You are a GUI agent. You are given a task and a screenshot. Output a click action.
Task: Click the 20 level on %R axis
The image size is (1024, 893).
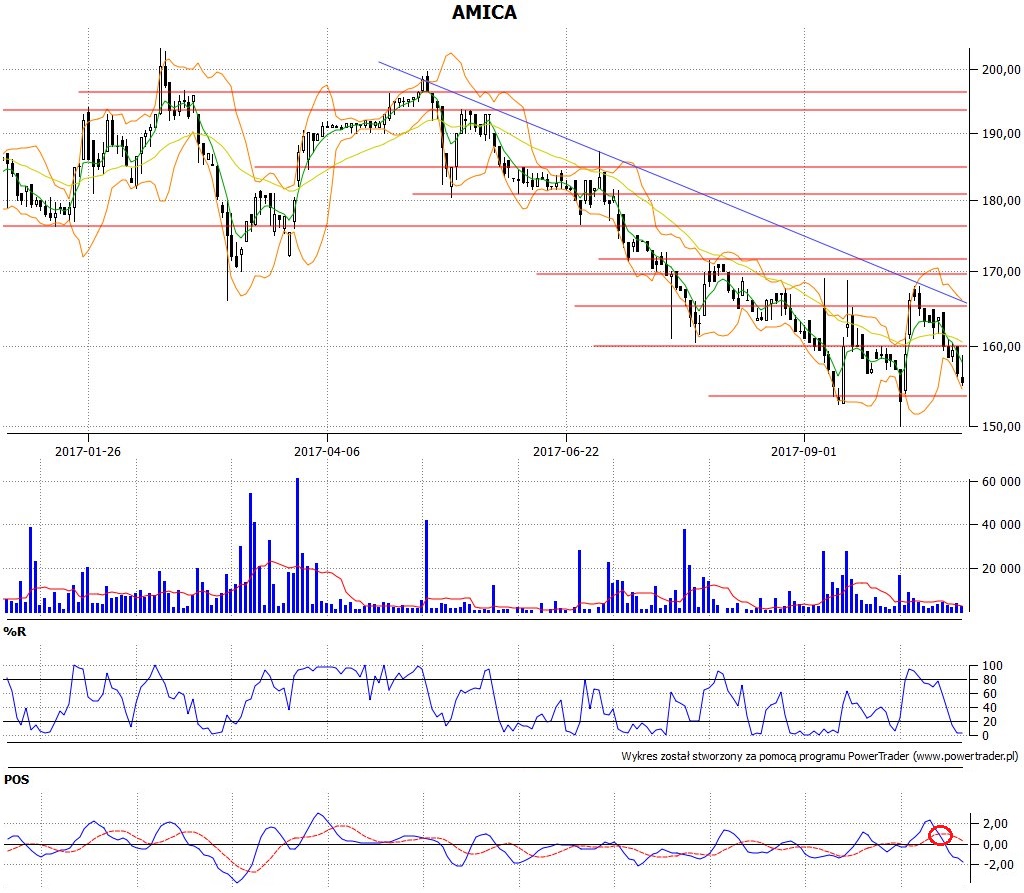coord(990,722)
